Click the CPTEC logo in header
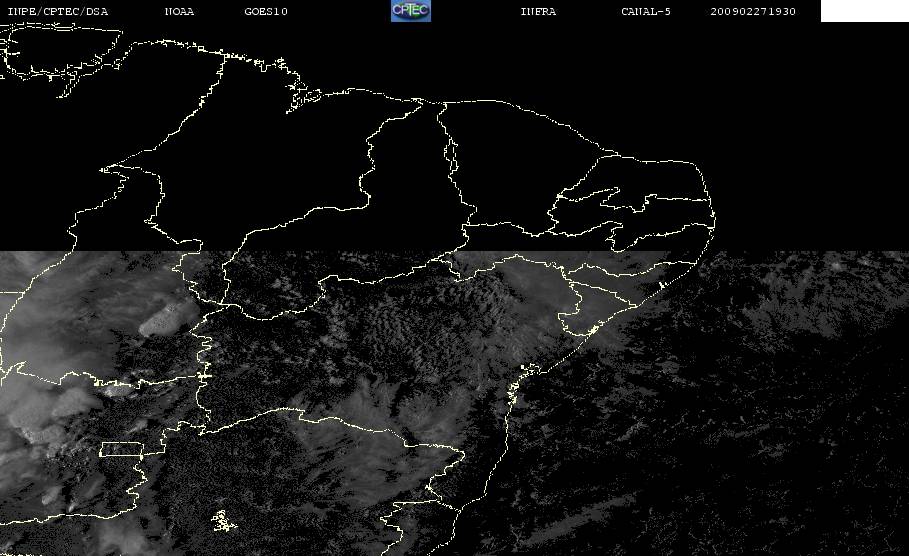The image size is (909, 556). pos(411,11)
